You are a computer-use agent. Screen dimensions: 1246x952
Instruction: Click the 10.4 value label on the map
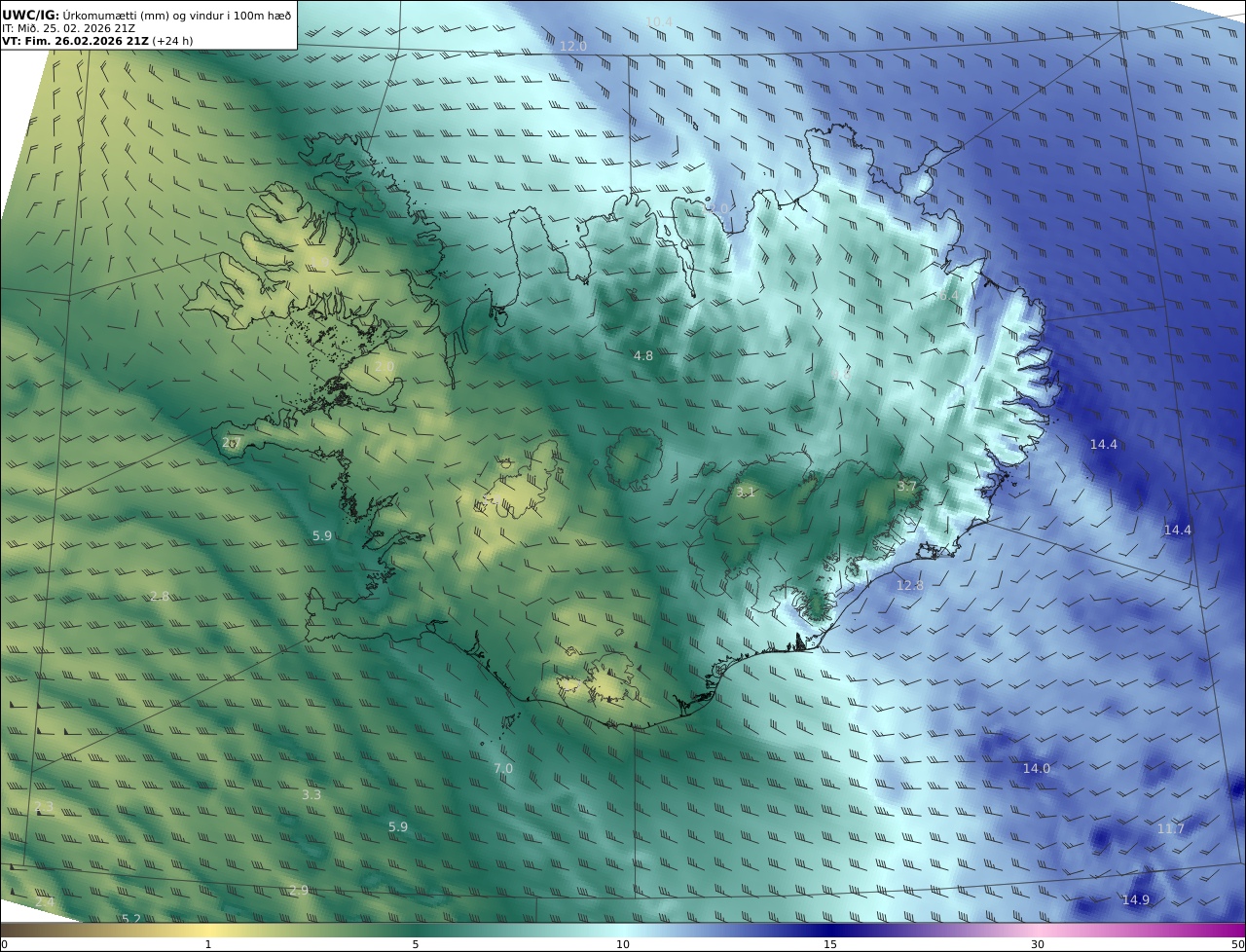tap(659, 21)
